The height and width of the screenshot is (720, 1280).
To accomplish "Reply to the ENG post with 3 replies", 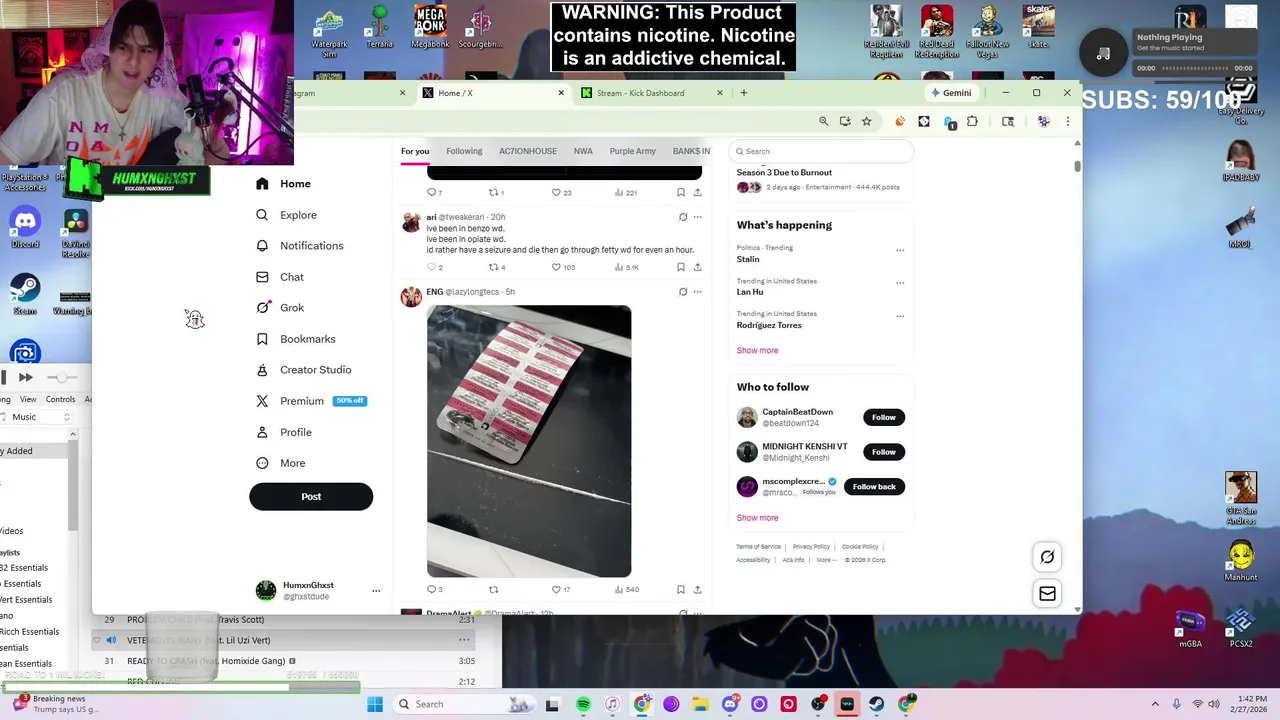I will 432,589.
